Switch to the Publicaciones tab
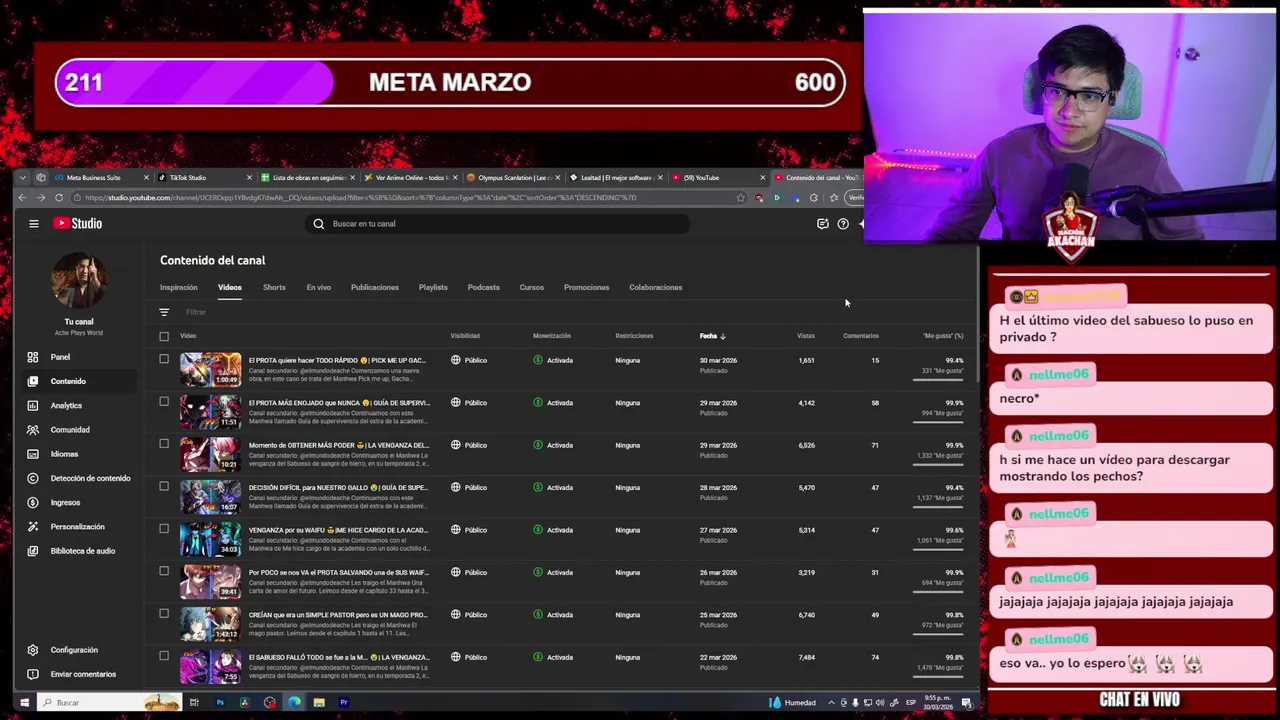The width and height of the screenshot is (1280, 720). coord(375,288)
